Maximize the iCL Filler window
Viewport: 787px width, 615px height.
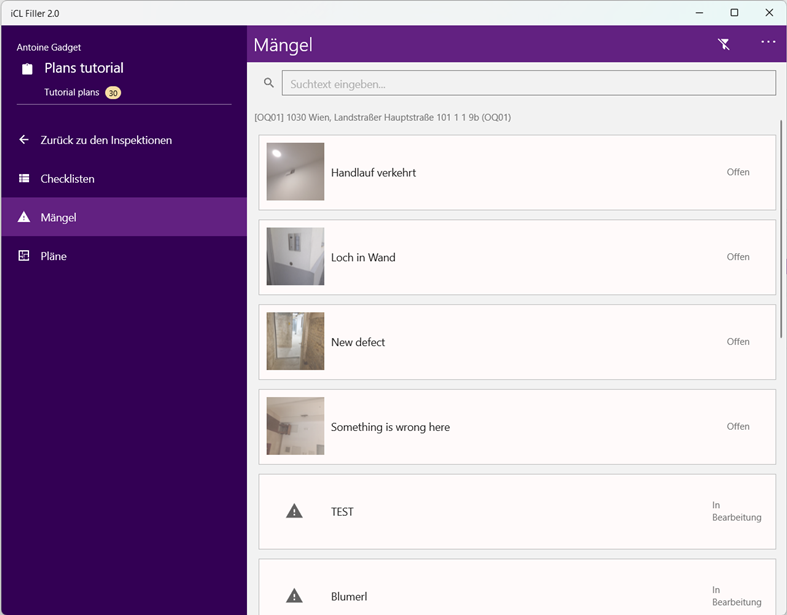click(734, 13)
